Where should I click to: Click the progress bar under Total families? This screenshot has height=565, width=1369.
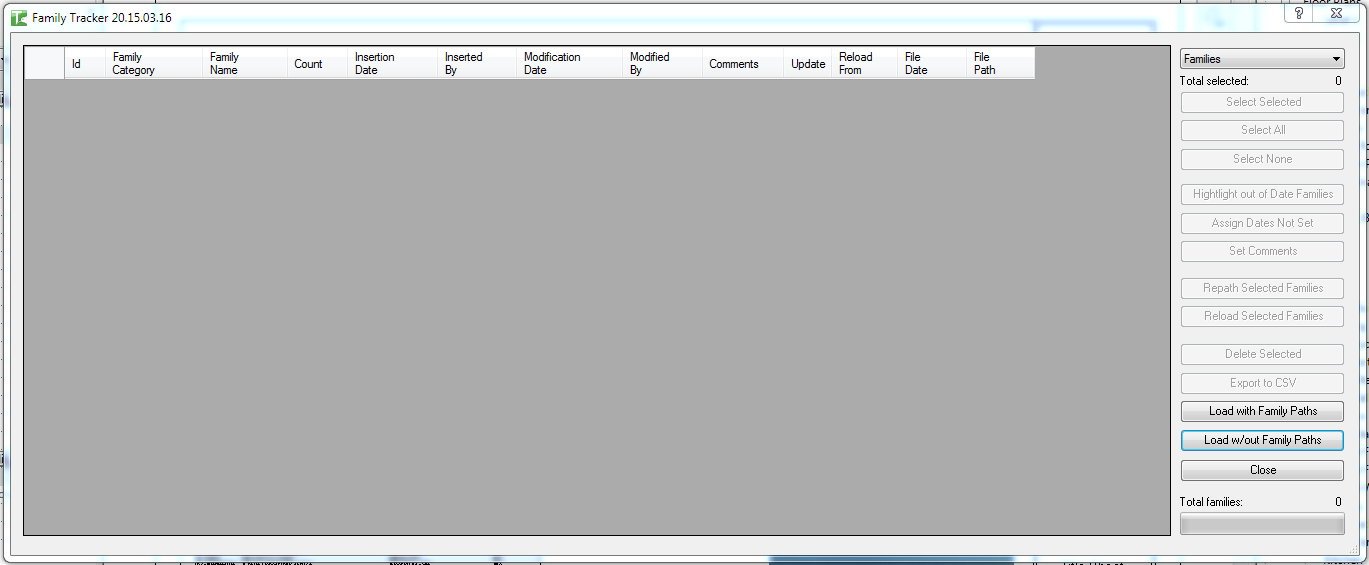(1262, 524)
